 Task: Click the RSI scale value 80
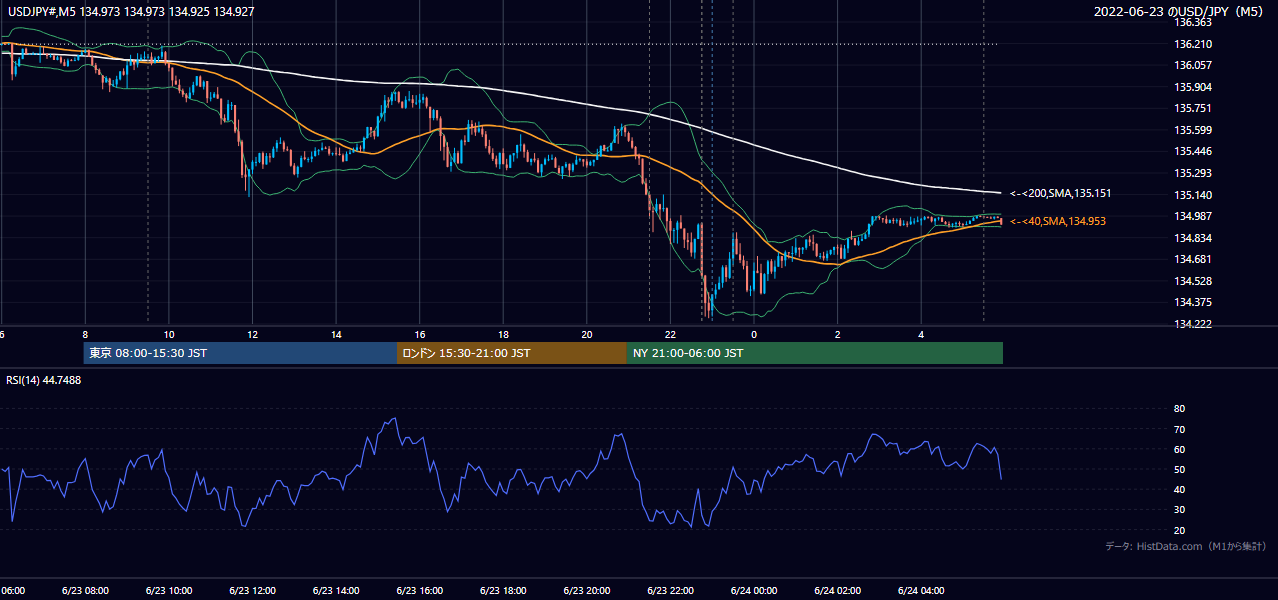click(x=1179, y=409)
